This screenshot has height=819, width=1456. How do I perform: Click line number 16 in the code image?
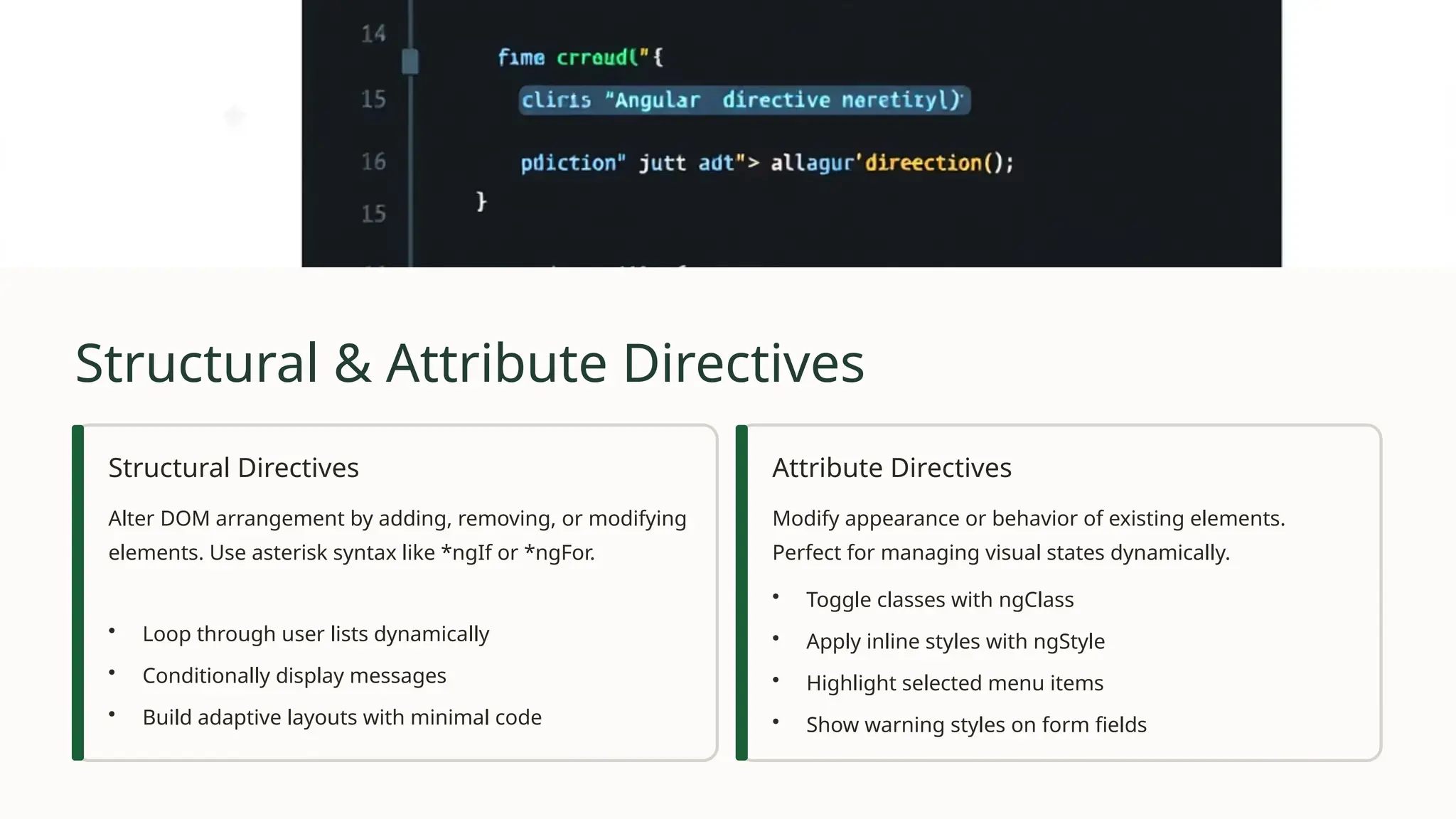tap(373, 161)
